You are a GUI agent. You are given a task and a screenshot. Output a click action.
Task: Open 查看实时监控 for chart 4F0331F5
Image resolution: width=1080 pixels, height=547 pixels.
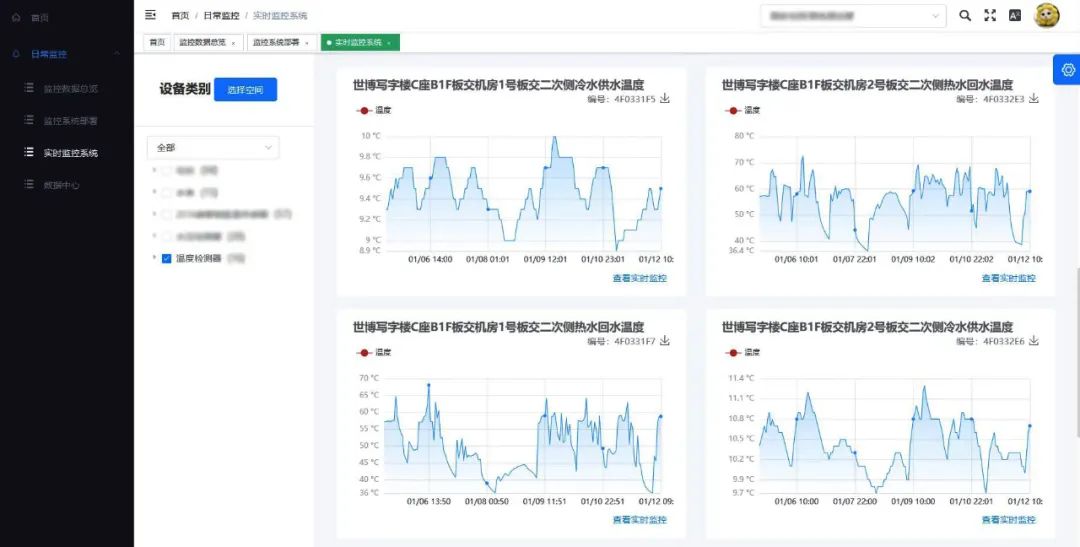(x=640, y=278)
